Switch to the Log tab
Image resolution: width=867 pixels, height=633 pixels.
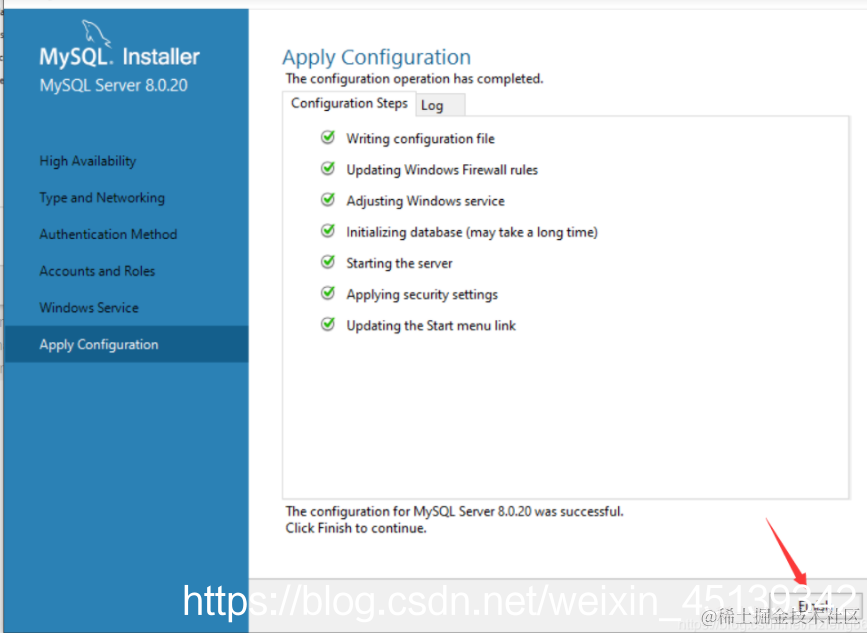(x=440, y=105)
